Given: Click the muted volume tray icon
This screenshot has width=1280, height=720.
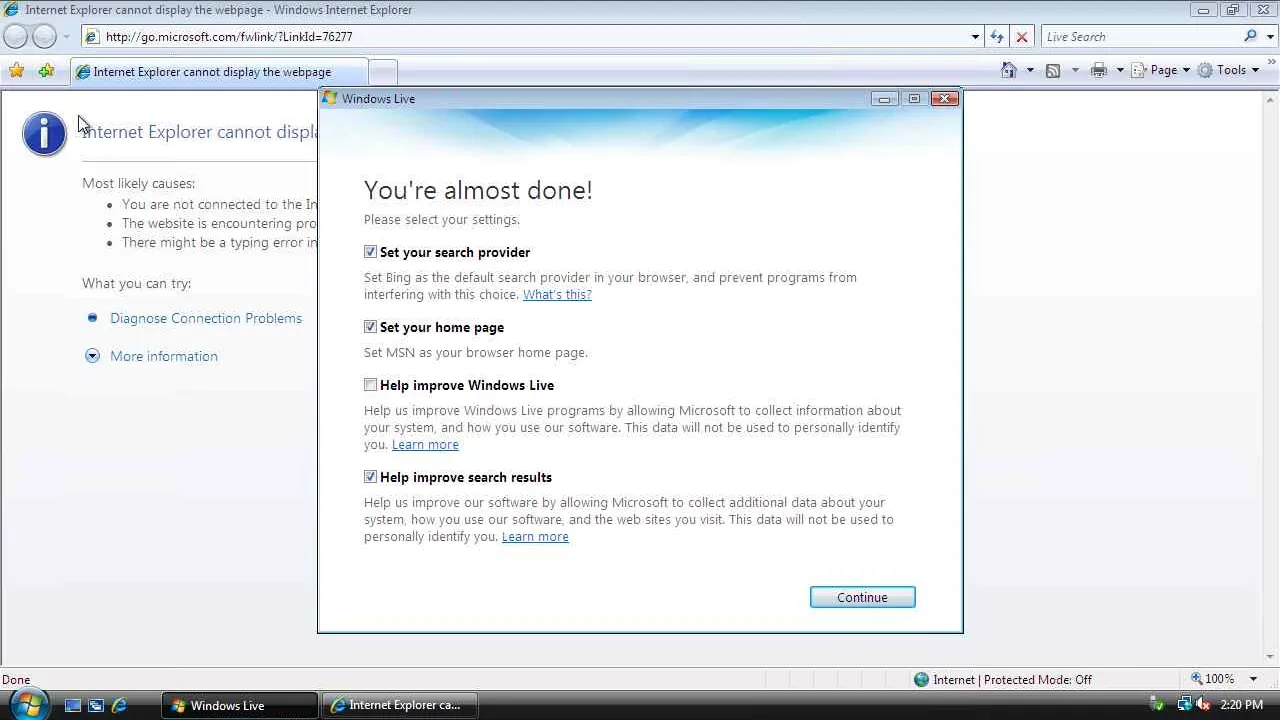Looking at the screenshot, I should click(x=1201, y=705).
